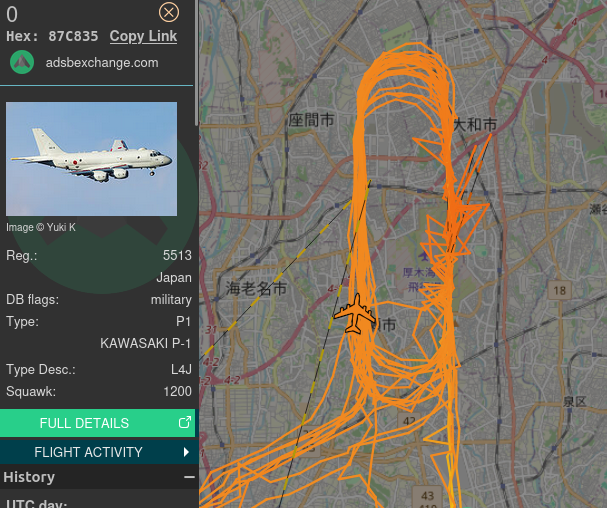Collapse the History section
The width and height of the screenshot is (607, 508).
click(x=189, y=477)
